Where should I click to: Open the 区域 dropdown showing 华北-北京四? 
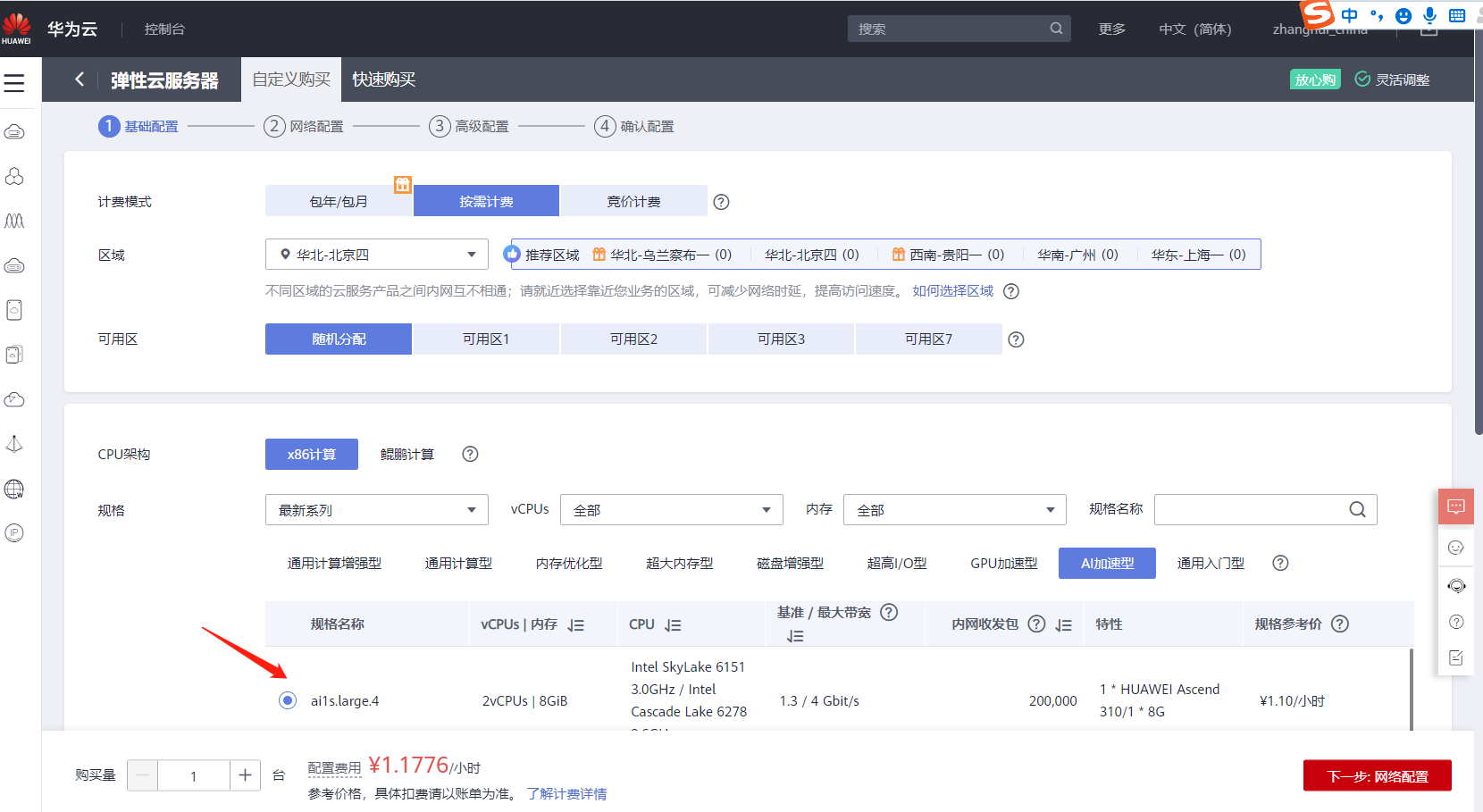[x=377, y=255]
